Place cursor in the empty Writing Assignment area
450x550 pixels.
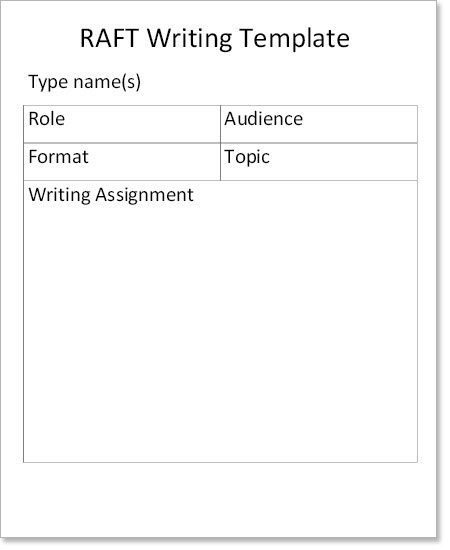[x=220, y=333]
